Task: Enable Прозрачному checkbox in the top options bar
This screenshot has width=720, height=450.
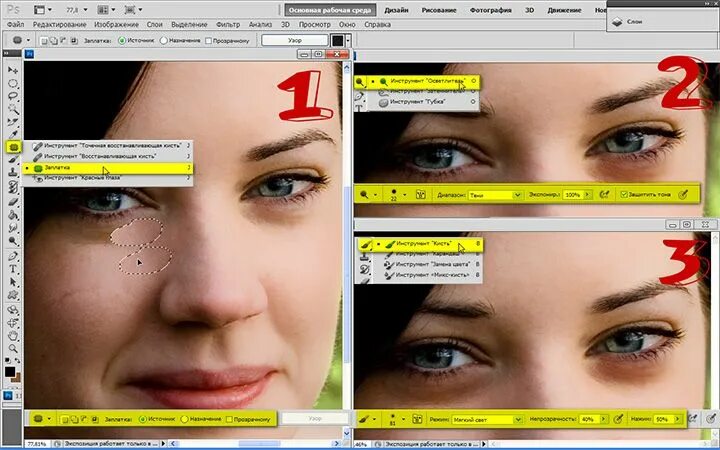Action: pyautogui.click(x=208, y=41)
